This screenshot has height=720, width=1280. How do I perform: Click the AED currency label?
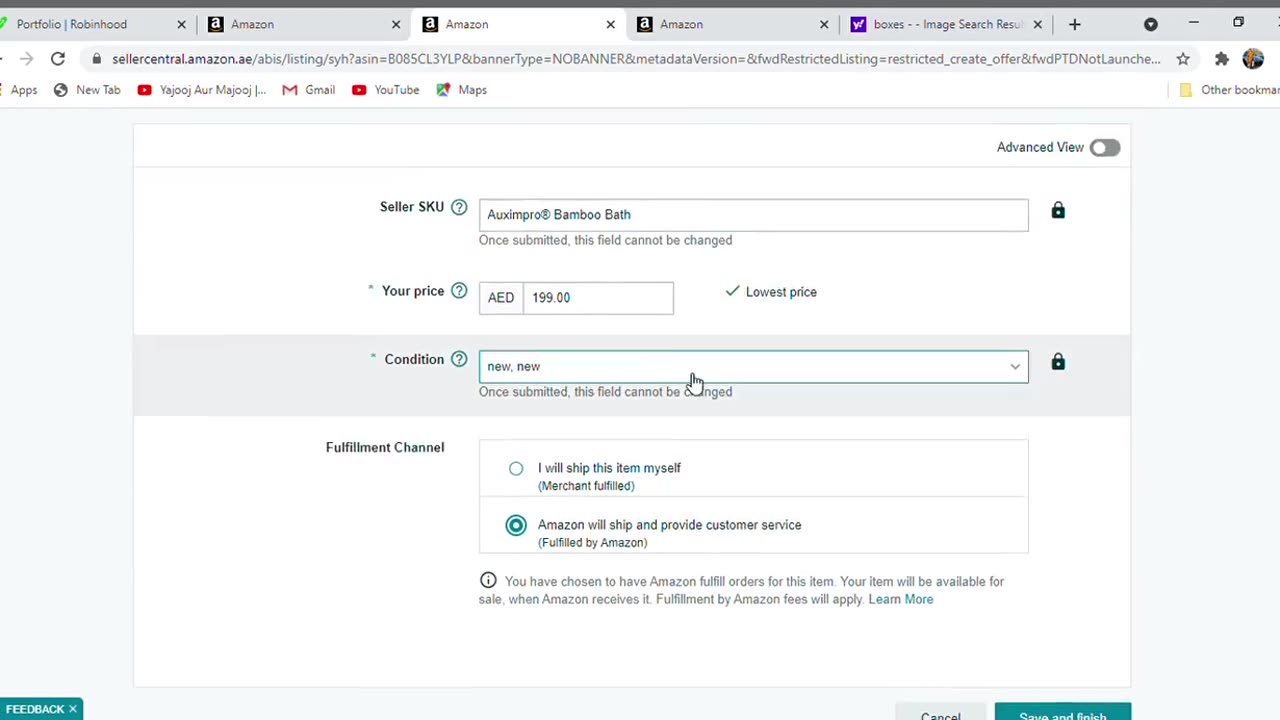click(x=501, y=298)
